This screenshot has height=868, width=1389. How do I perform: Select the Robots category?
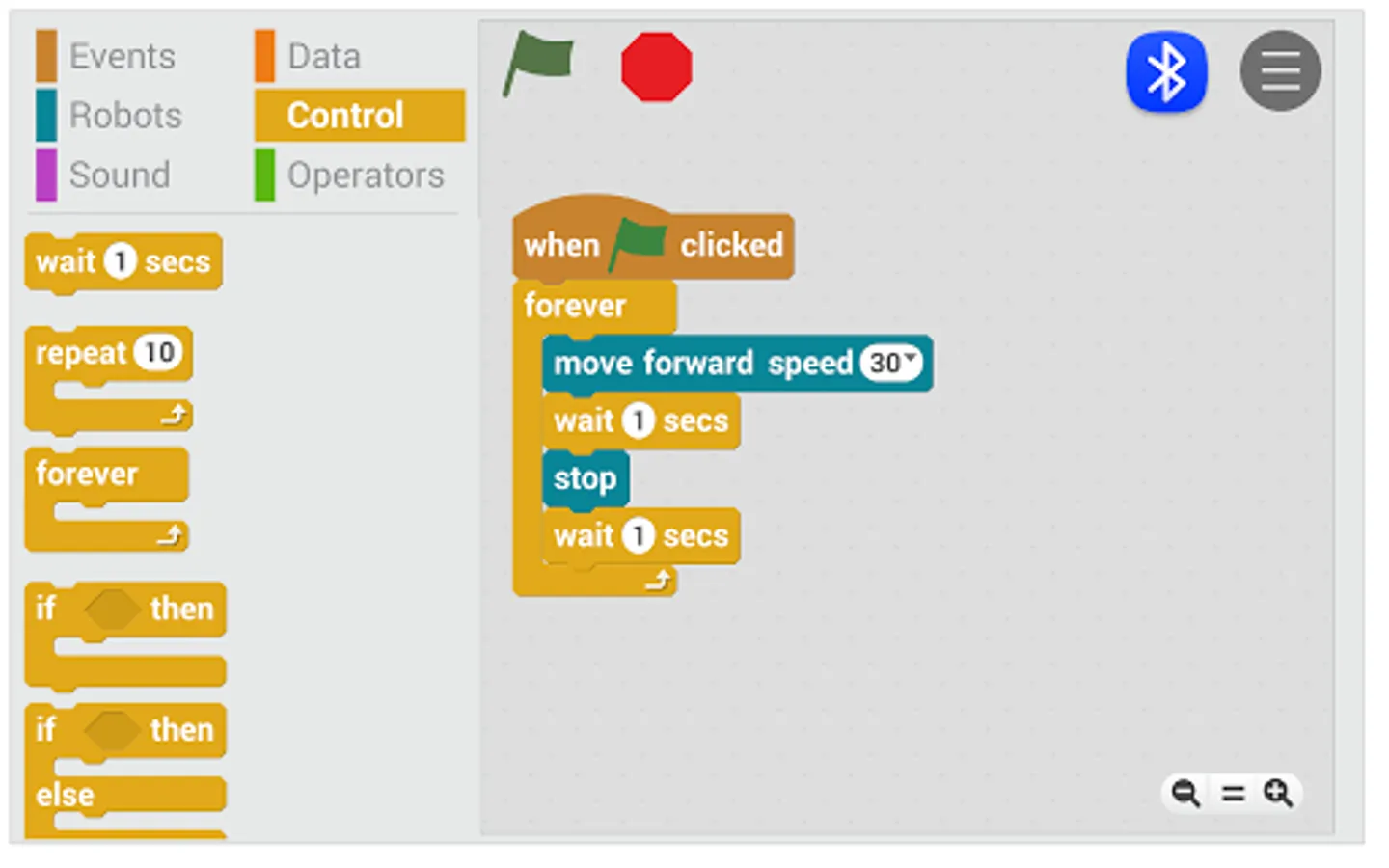[125, 116]
